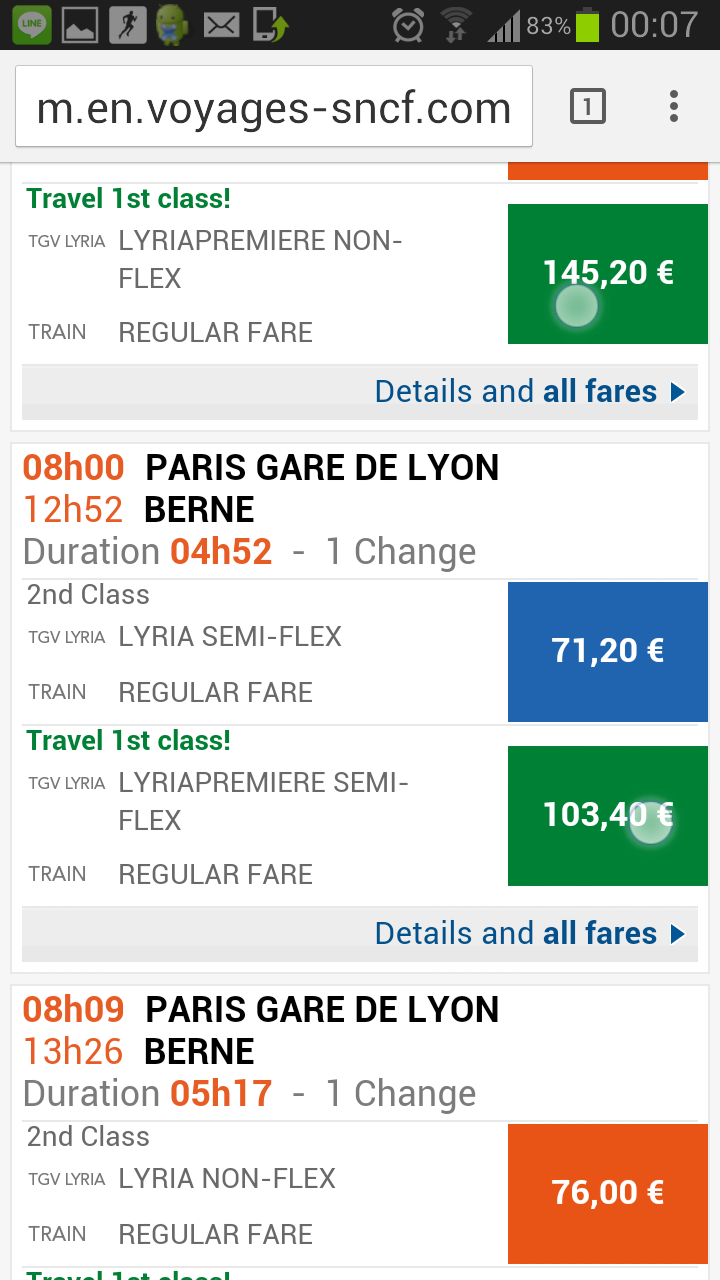The width and height of the screenshot is (720, 1280).
Task: Tap the Android robot notification icon
Action: tap(173, 24)
